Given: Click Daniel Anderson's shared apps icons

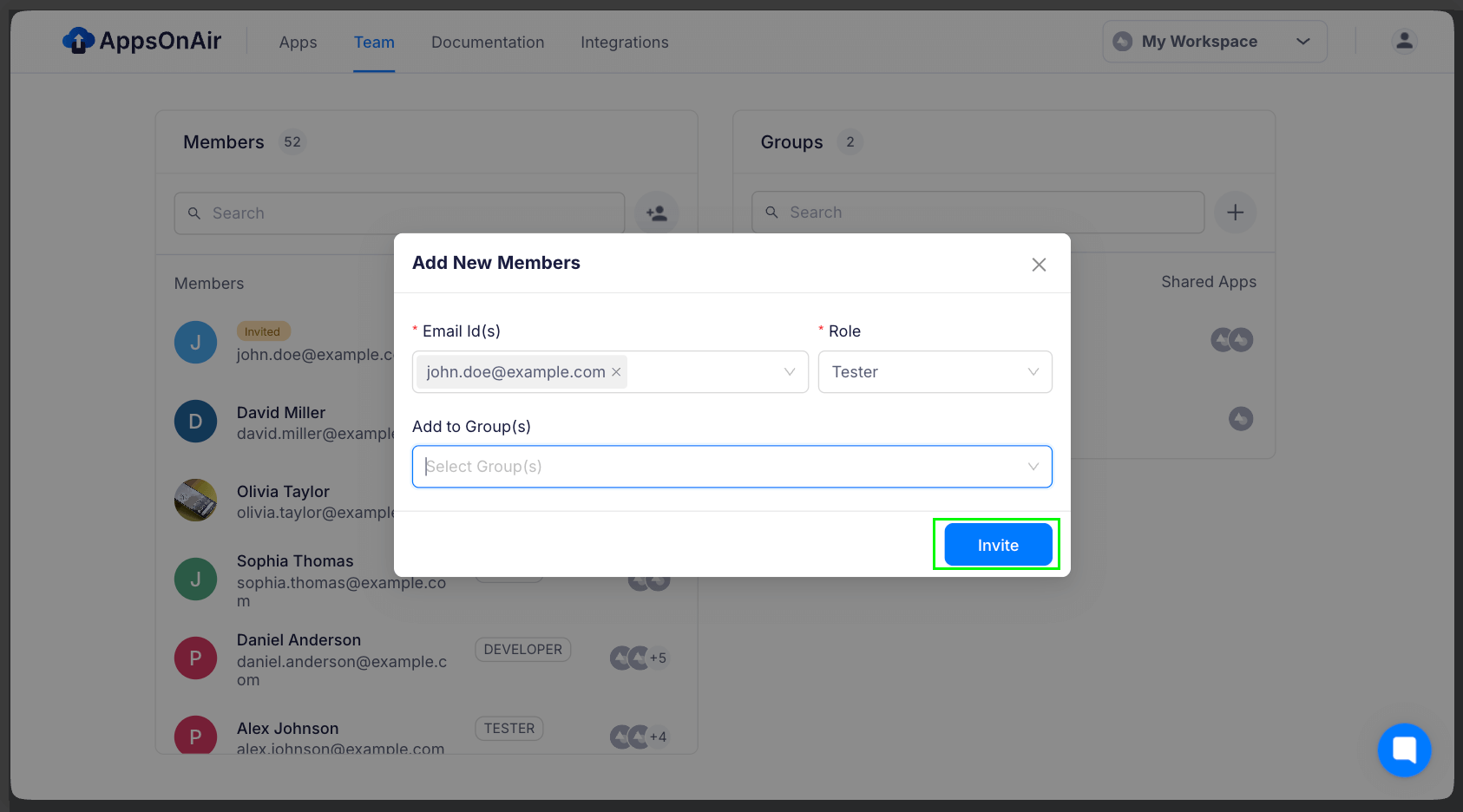Looking at the screenshot, I should (x=638, y=658).
